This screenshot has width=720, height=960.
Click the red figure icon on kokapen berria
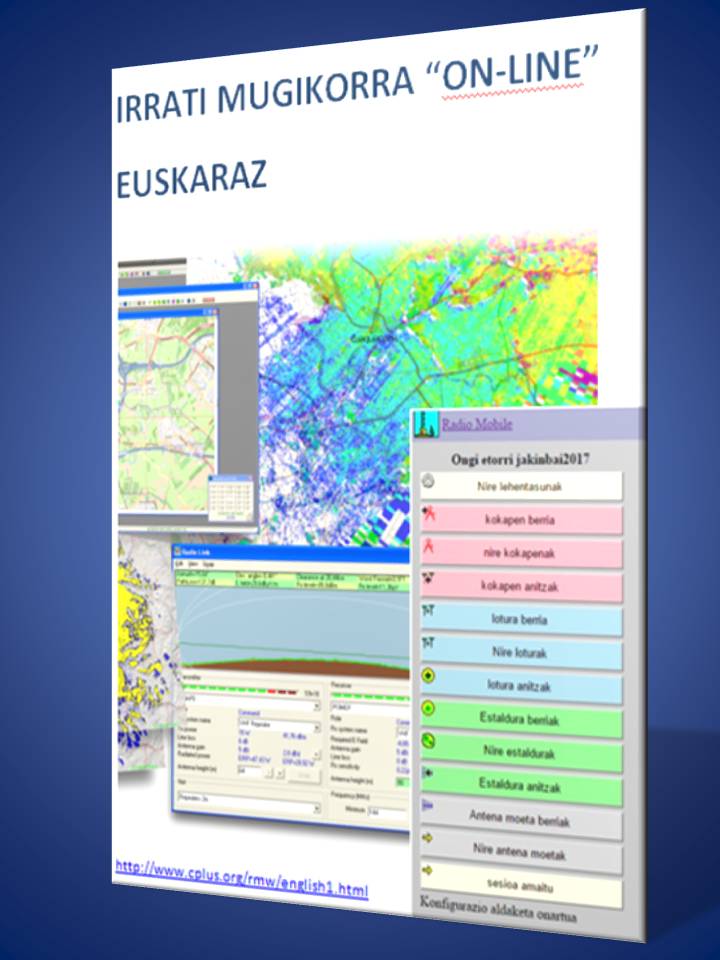[429, 516]
